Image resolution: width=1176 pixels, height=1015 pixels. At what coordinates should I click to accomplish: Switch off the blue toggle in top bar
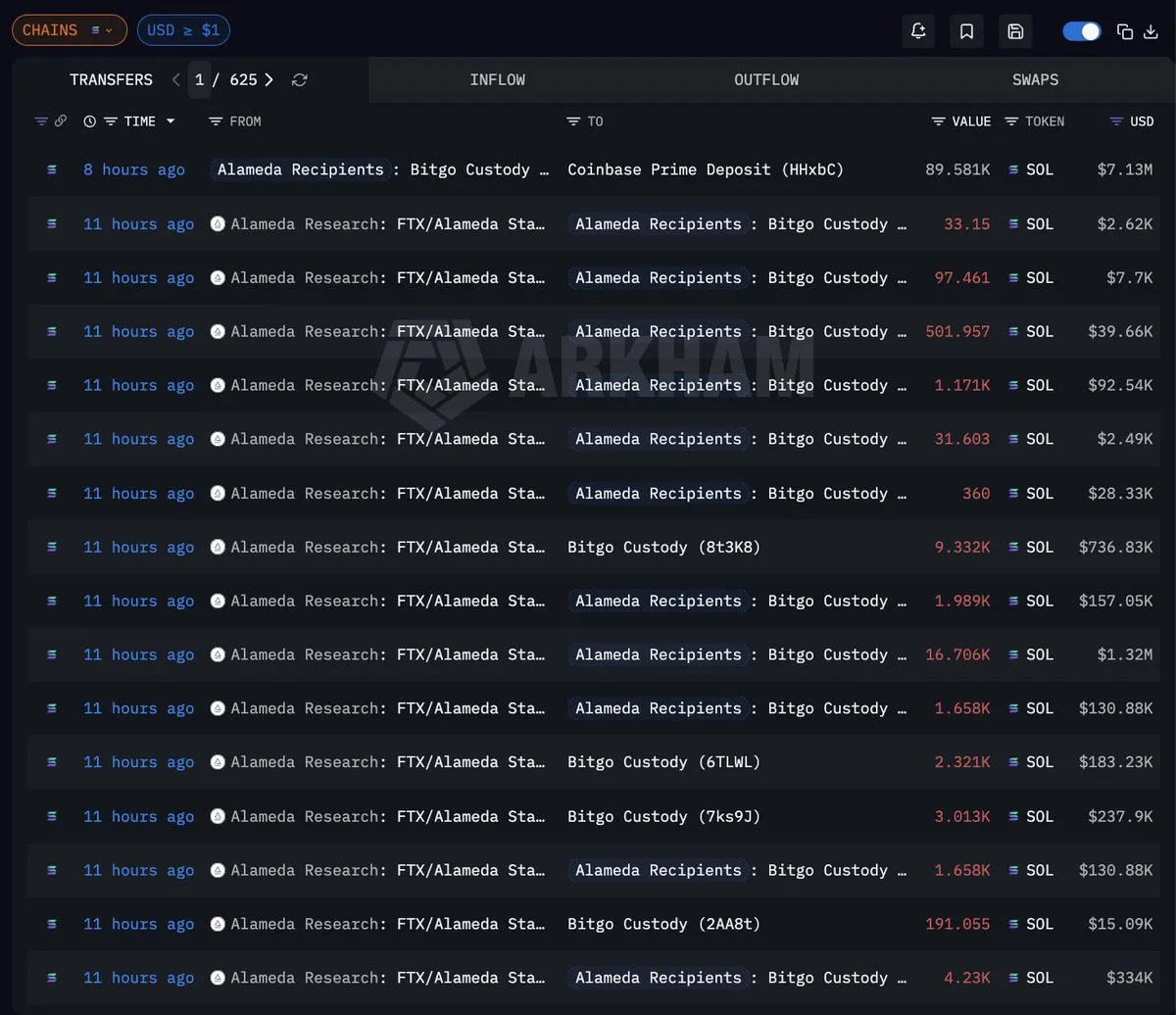pos(1082,31)
